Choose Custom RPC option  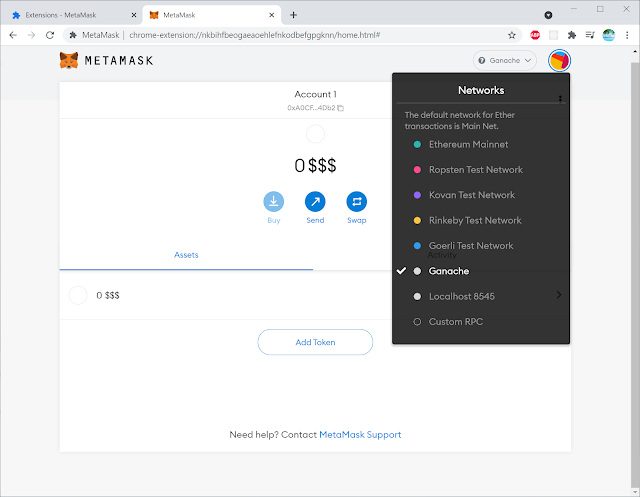point(481,322)
